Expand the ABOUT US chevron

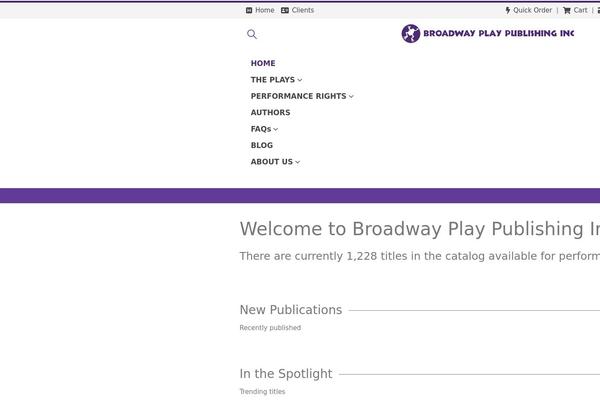pos(298,162)
